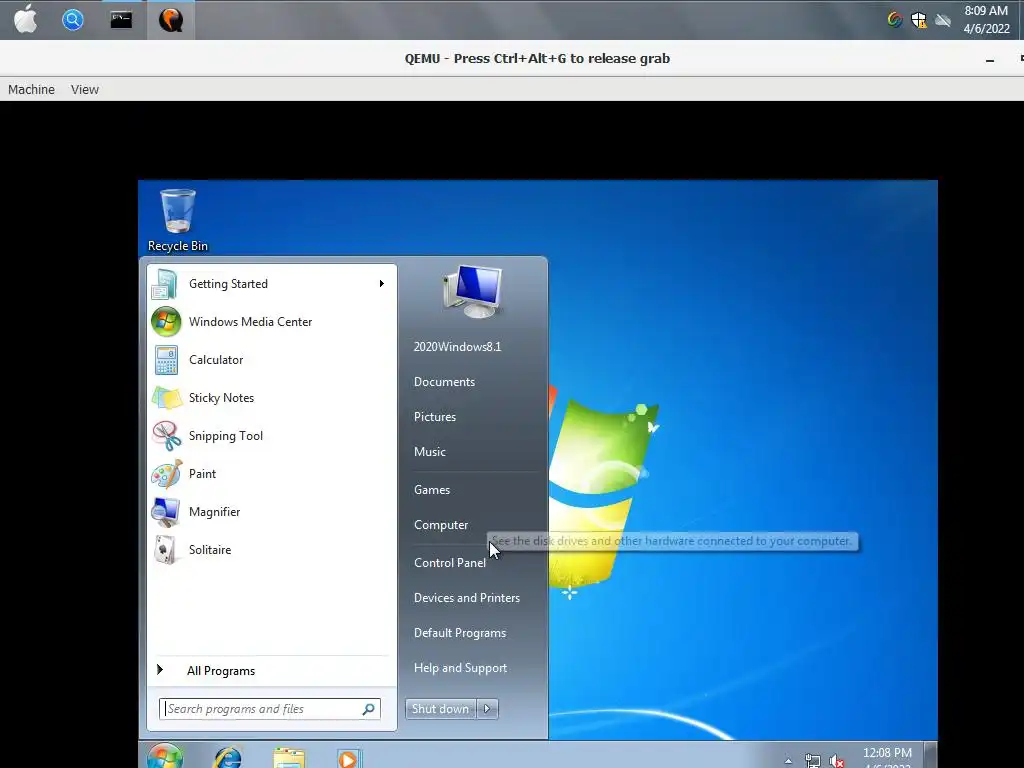Start Solitaire via its card icon
The height and width of the screenshot is (768, 1024).
click(166, 549)
